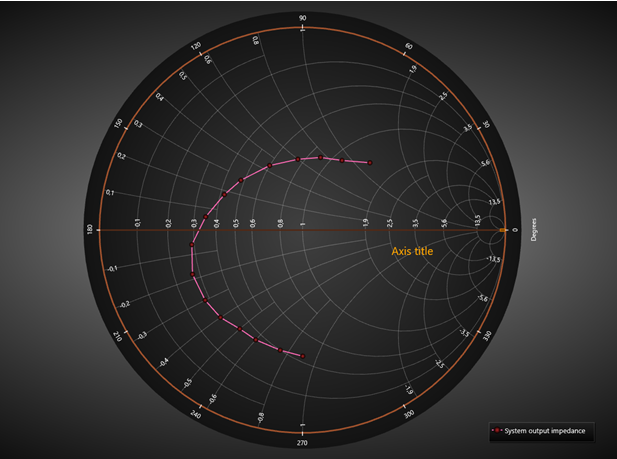Click the -0.2 reactance label
The image size is (617, 459).
(x=124, y=304)
